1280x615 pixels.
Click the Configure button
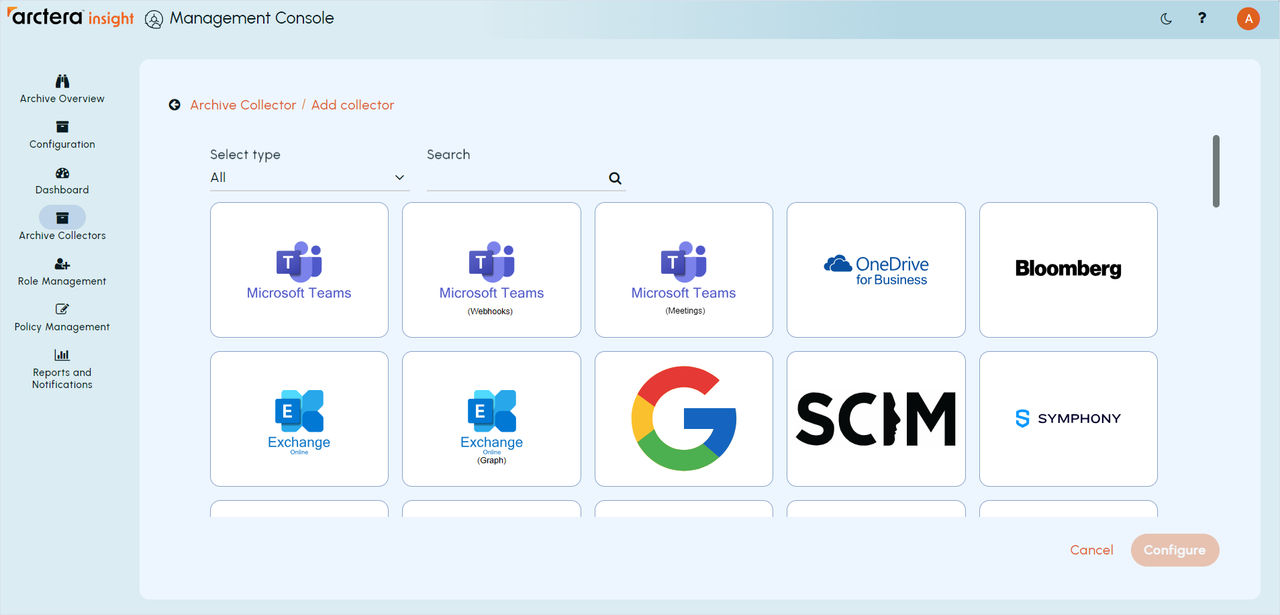[x=1175, y=550]
